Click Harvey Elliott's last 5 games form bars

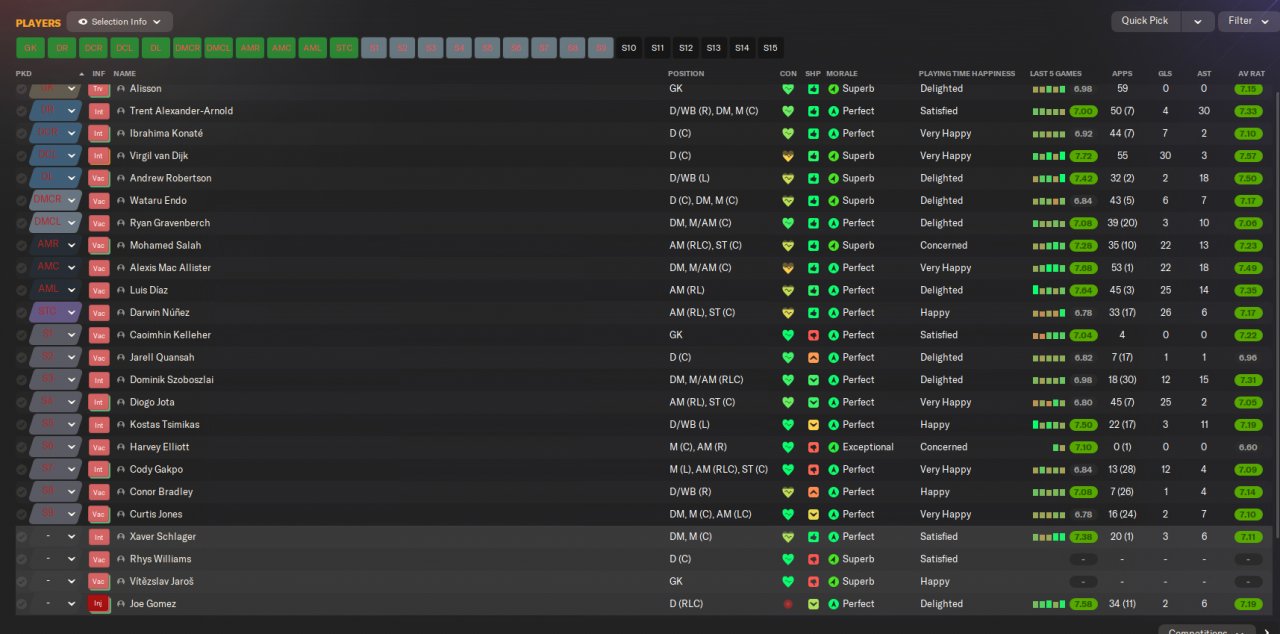click(1058, 447)
